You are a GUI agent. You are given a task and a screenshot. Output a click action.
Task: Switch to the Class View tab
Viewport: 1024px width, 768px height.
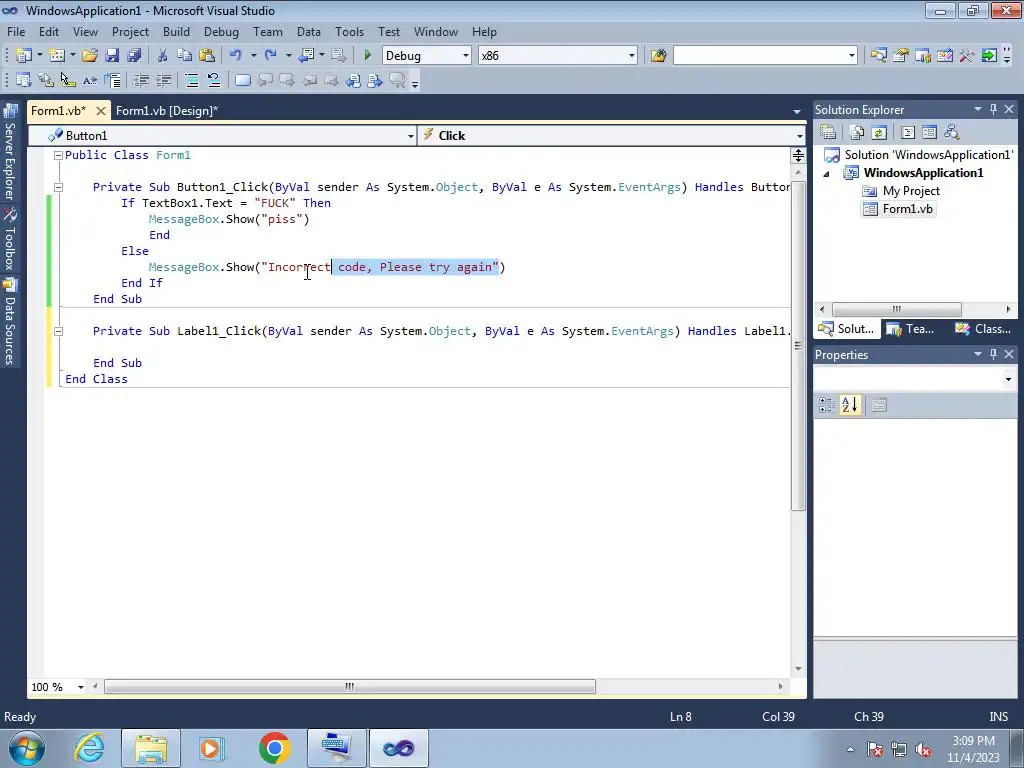984,329
